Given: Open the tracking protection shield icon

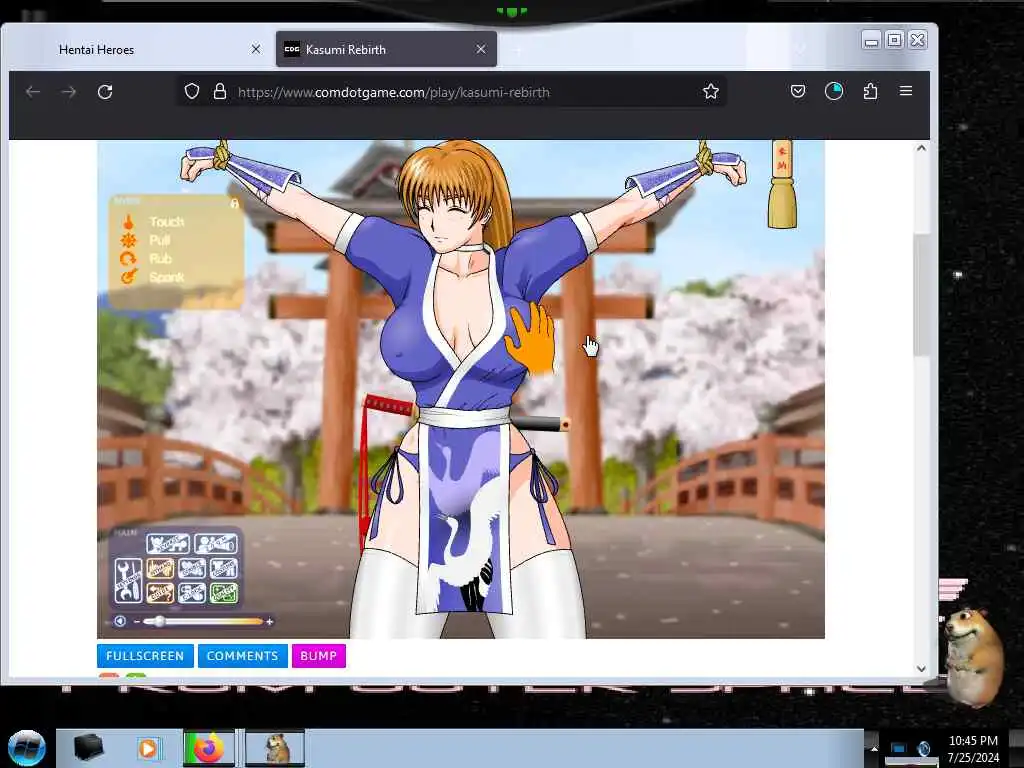Looking at the screenshot, I should pos(191,91).
